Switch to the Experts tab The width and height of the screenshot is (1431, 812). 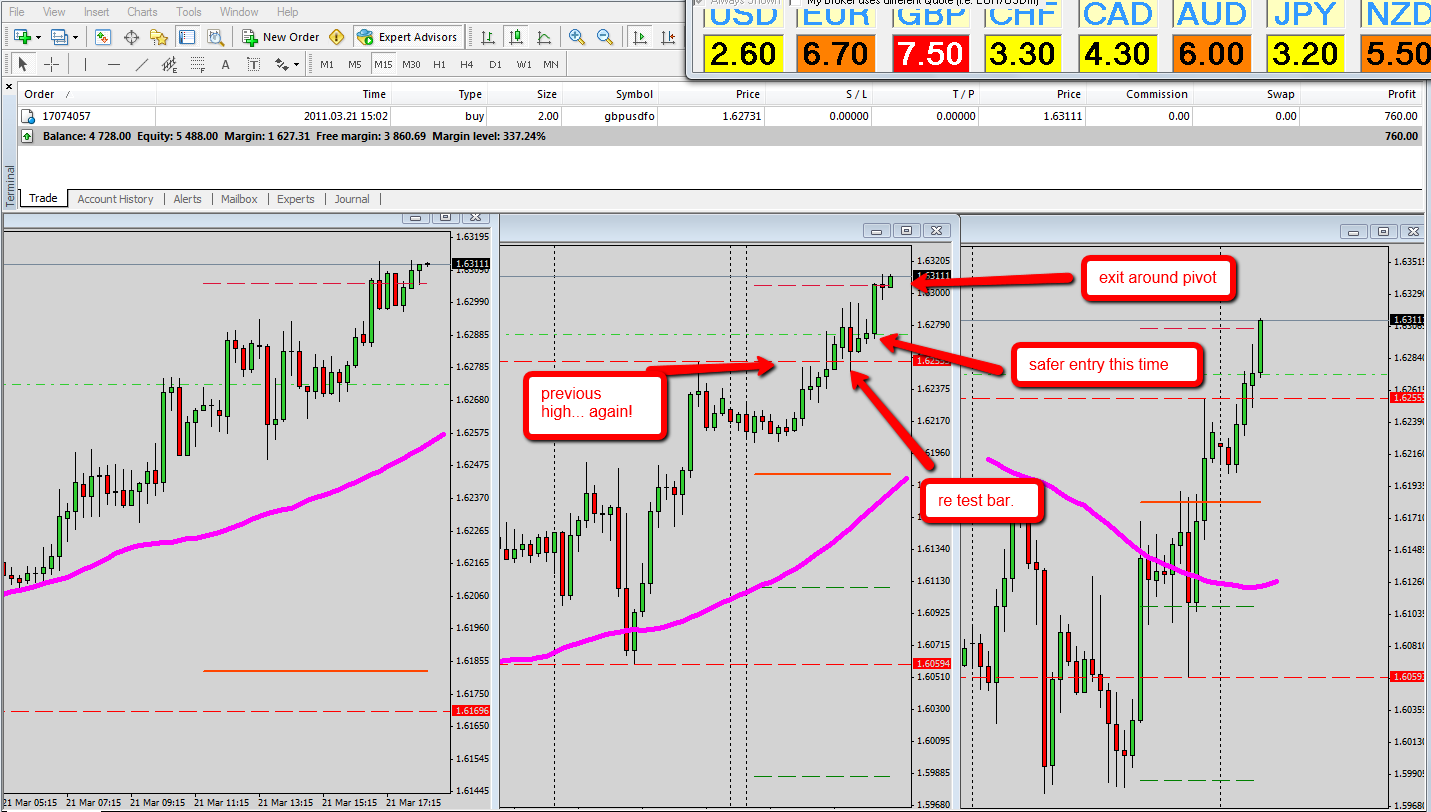[x=296, y=199]
